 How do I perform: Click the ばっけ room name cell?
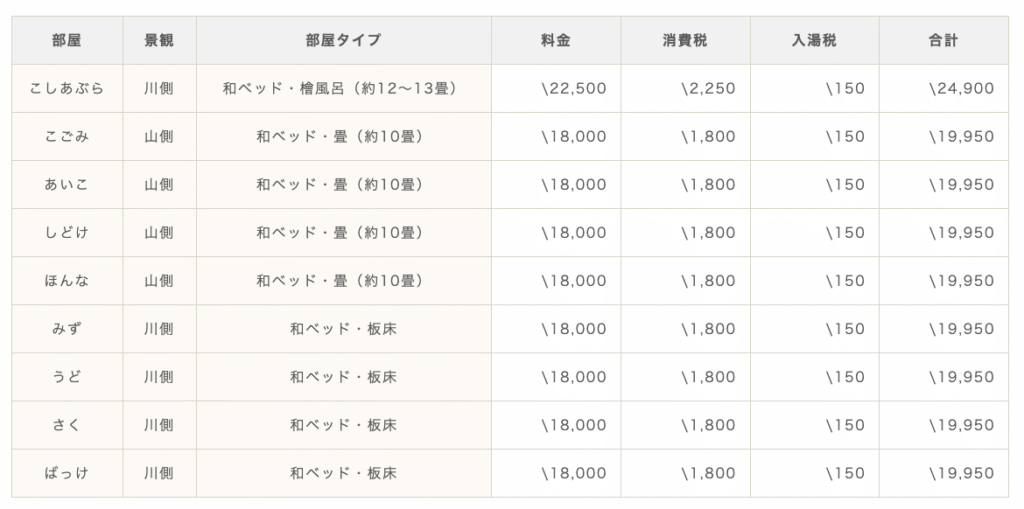tap(67, 473)
